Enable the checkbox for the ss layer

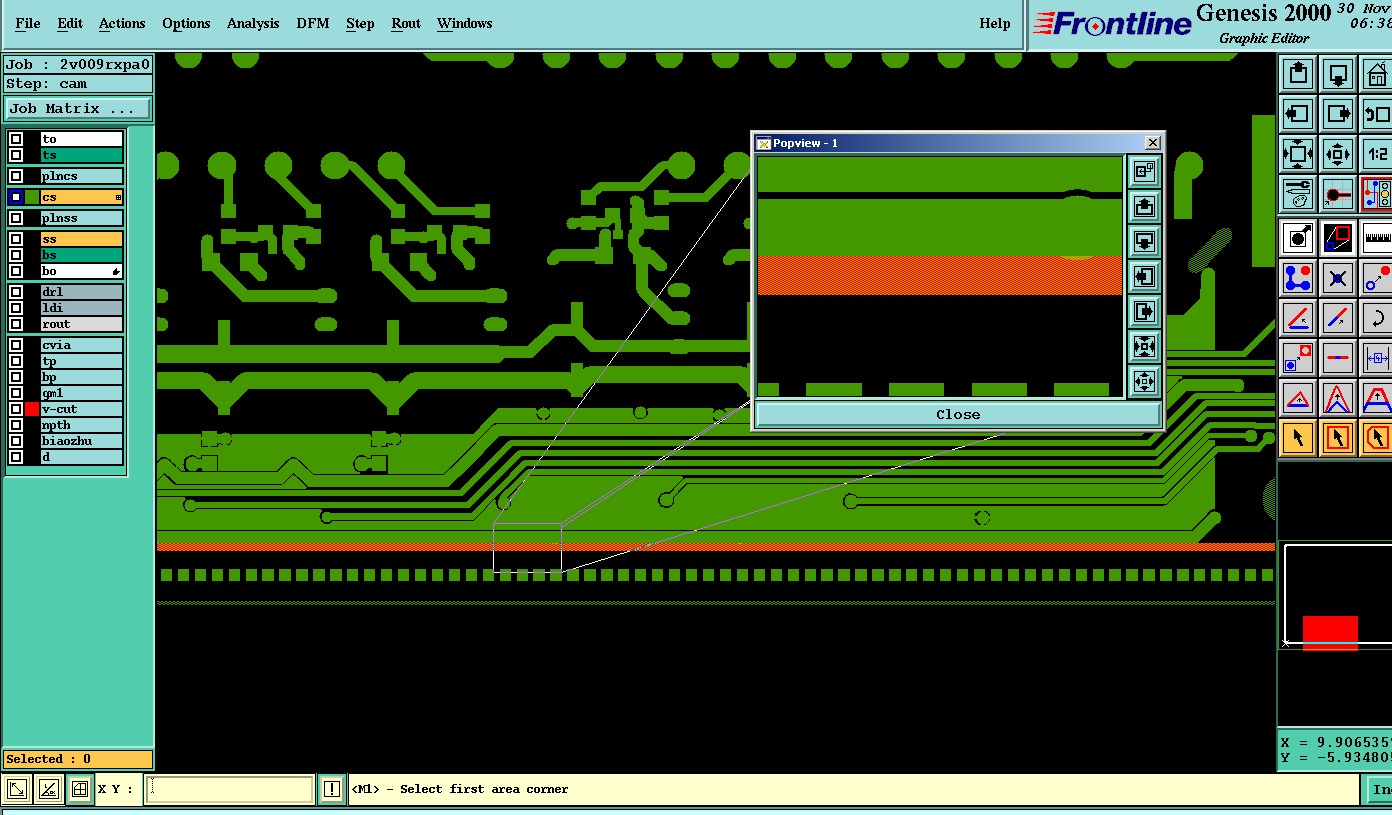tap(16, 239)
